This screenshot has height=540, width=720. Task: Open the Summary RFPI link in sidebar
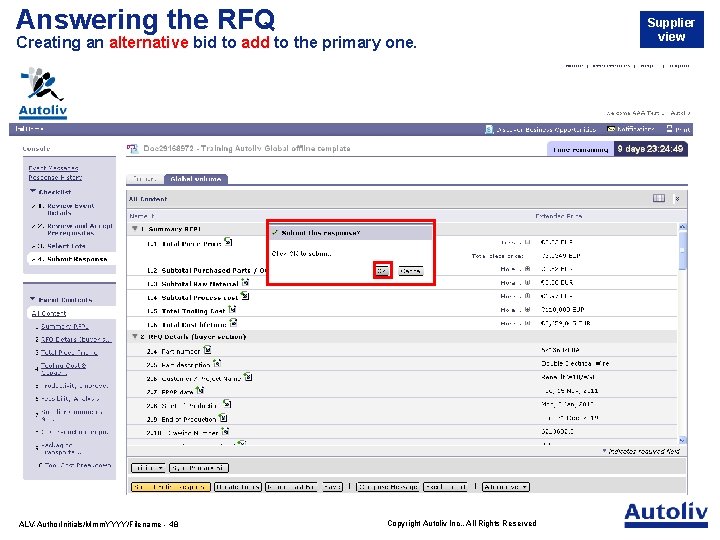click(x=64, y=326)
